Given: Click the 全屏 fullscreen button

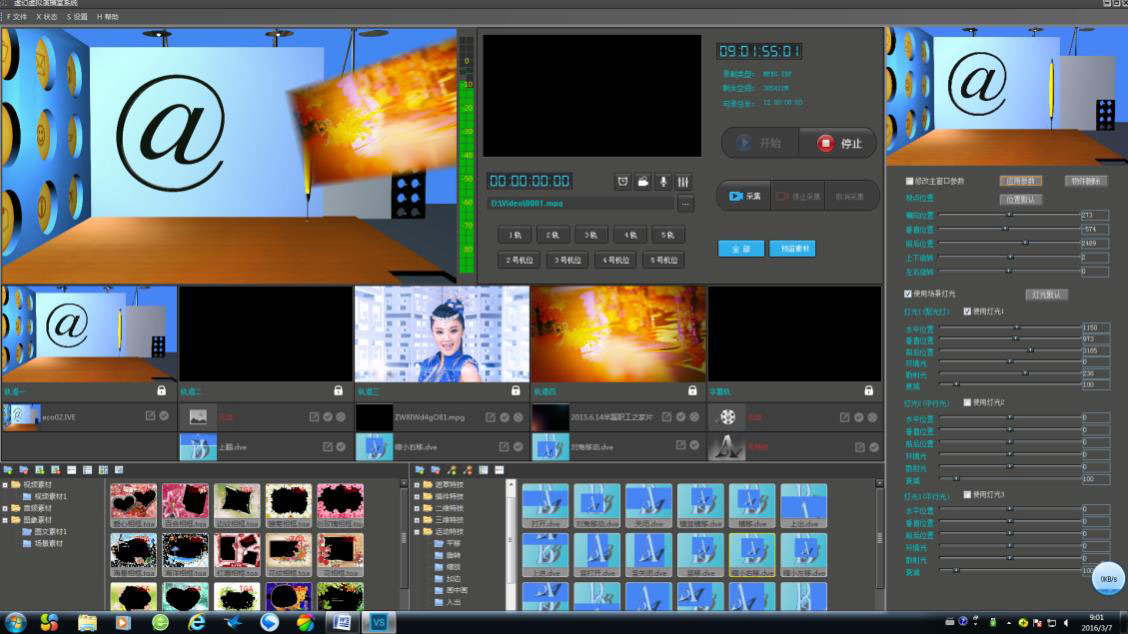Looking at the screenshot, I should pos(740,248).
